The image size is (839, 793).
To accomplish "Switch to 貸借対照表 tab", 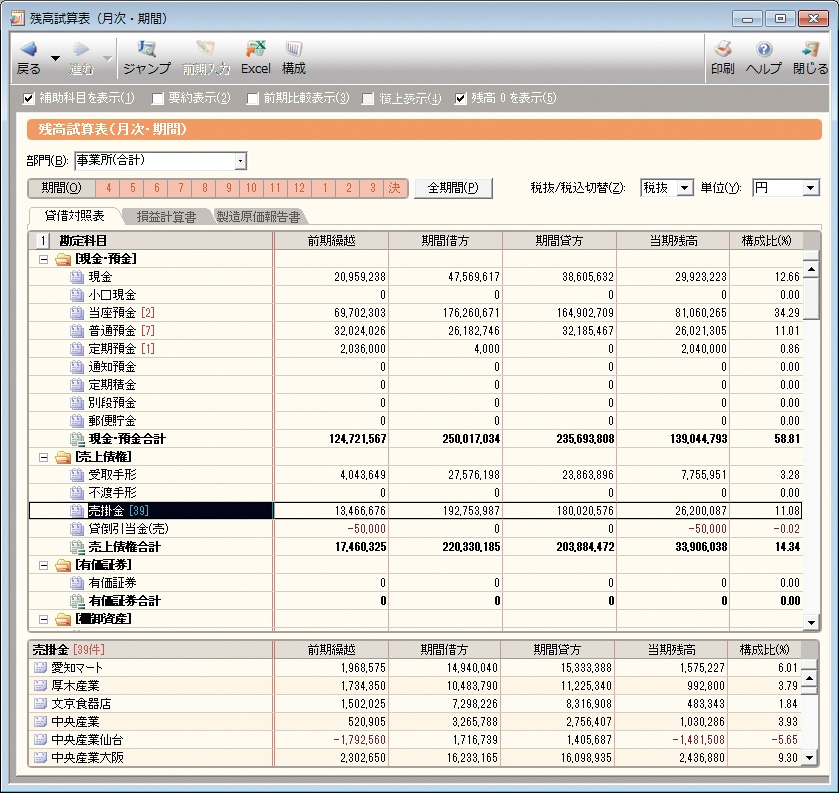I will tap(75, 216).
